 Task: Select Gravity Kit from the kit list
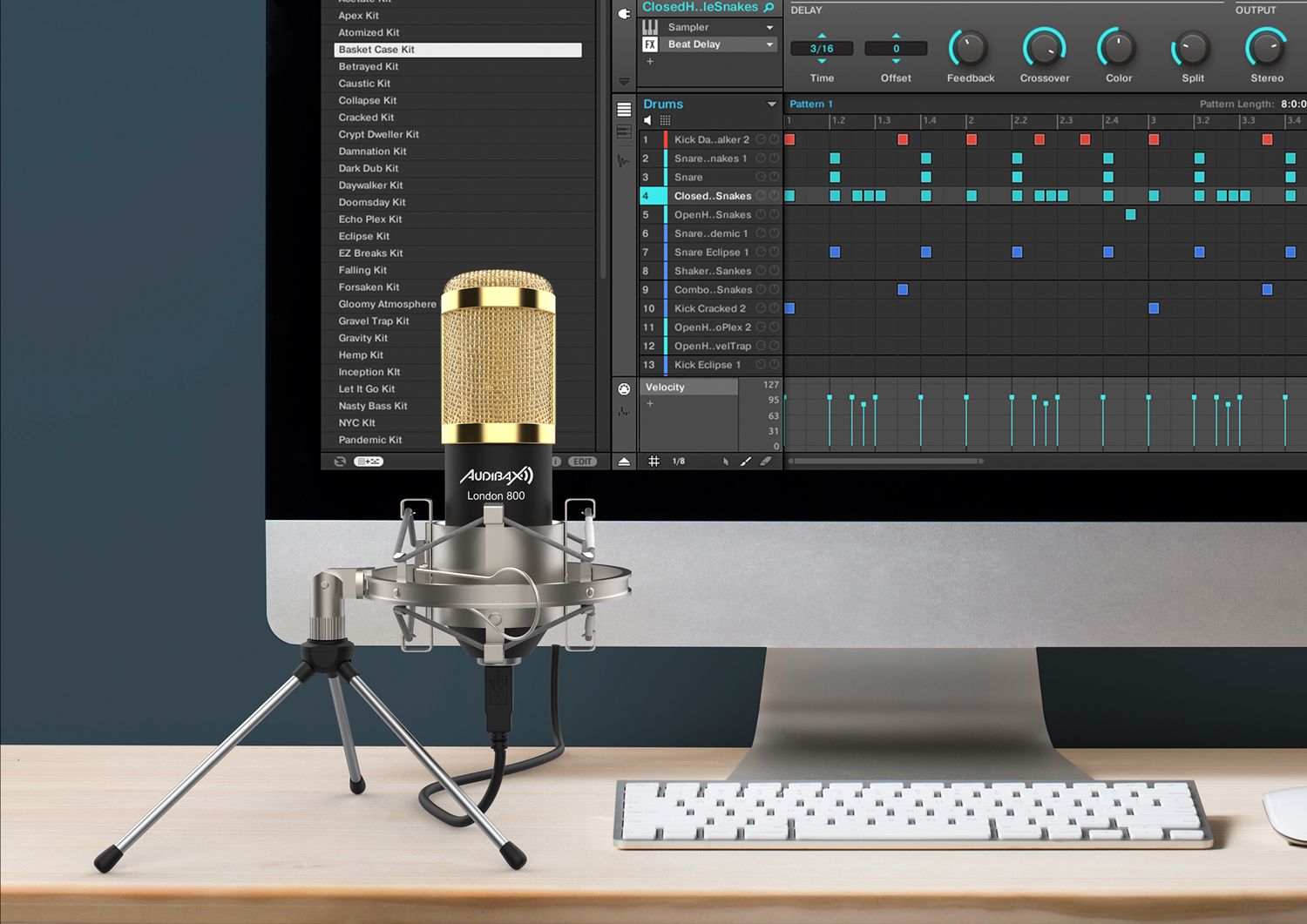363,338
